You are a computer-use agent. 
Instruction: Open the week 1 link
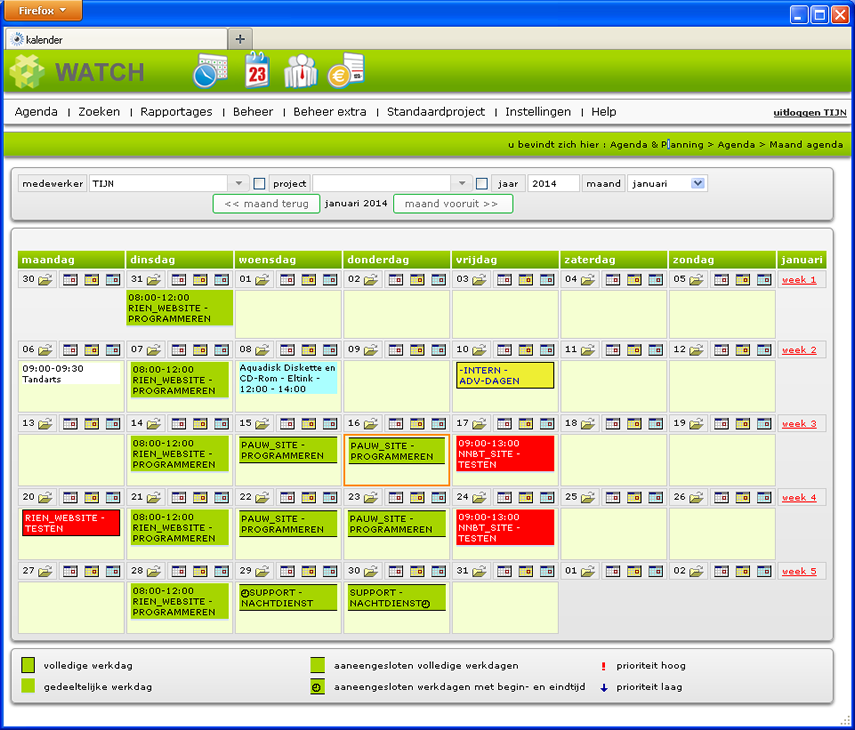pyautogui.click(x=799, y=280)
